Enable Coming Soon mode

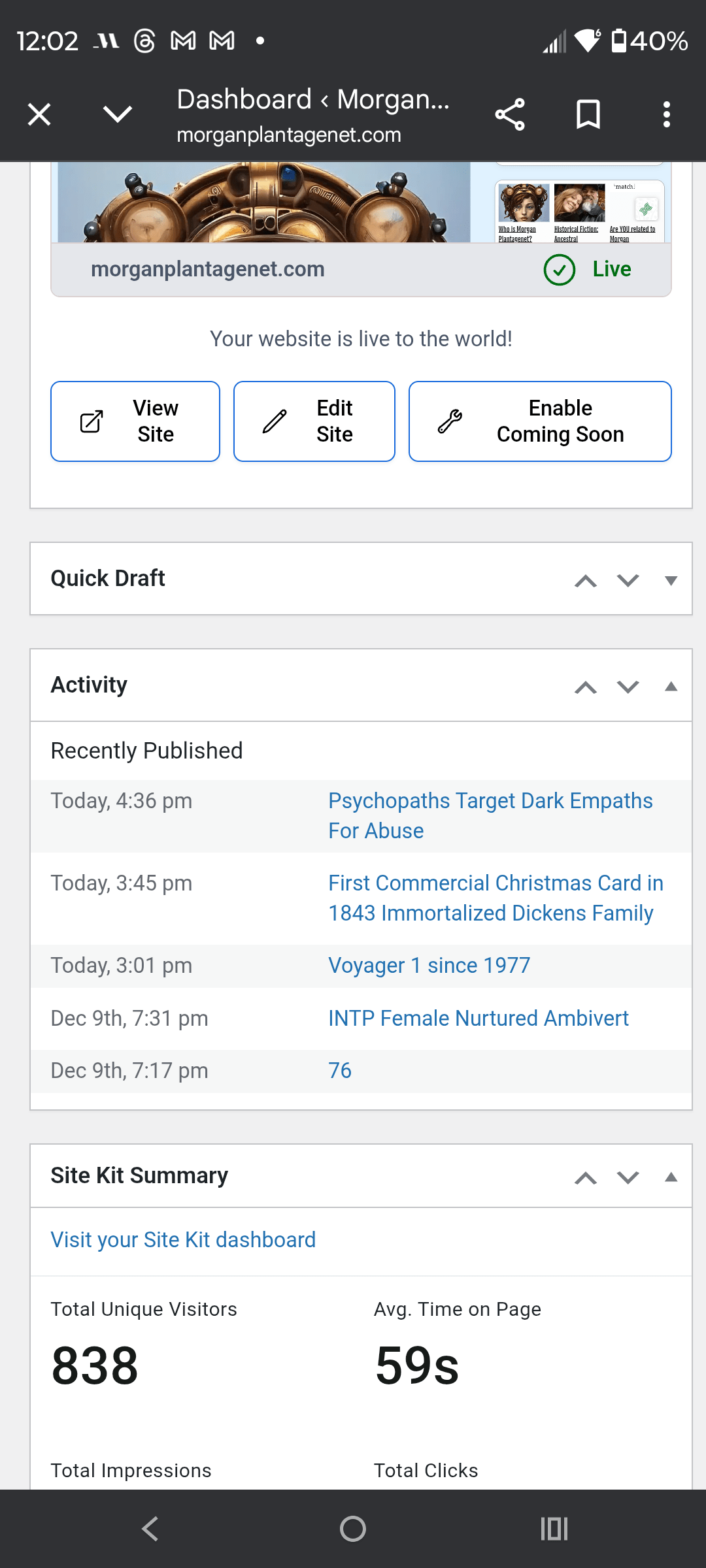[540, 421]
